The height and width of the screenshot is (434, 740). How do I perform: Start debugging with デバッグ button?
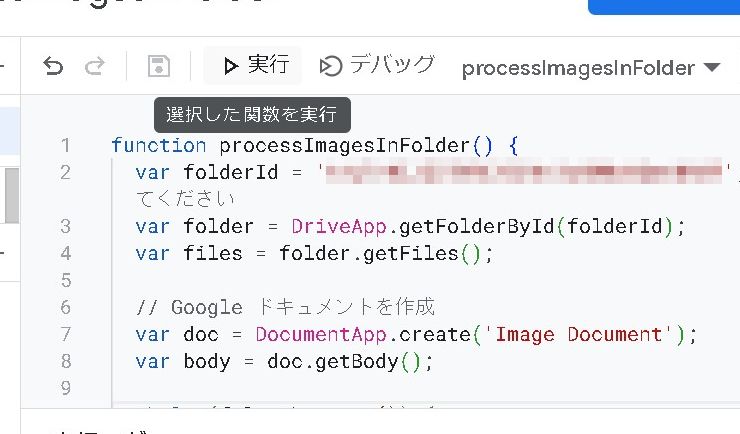click(x=377, y=66)
